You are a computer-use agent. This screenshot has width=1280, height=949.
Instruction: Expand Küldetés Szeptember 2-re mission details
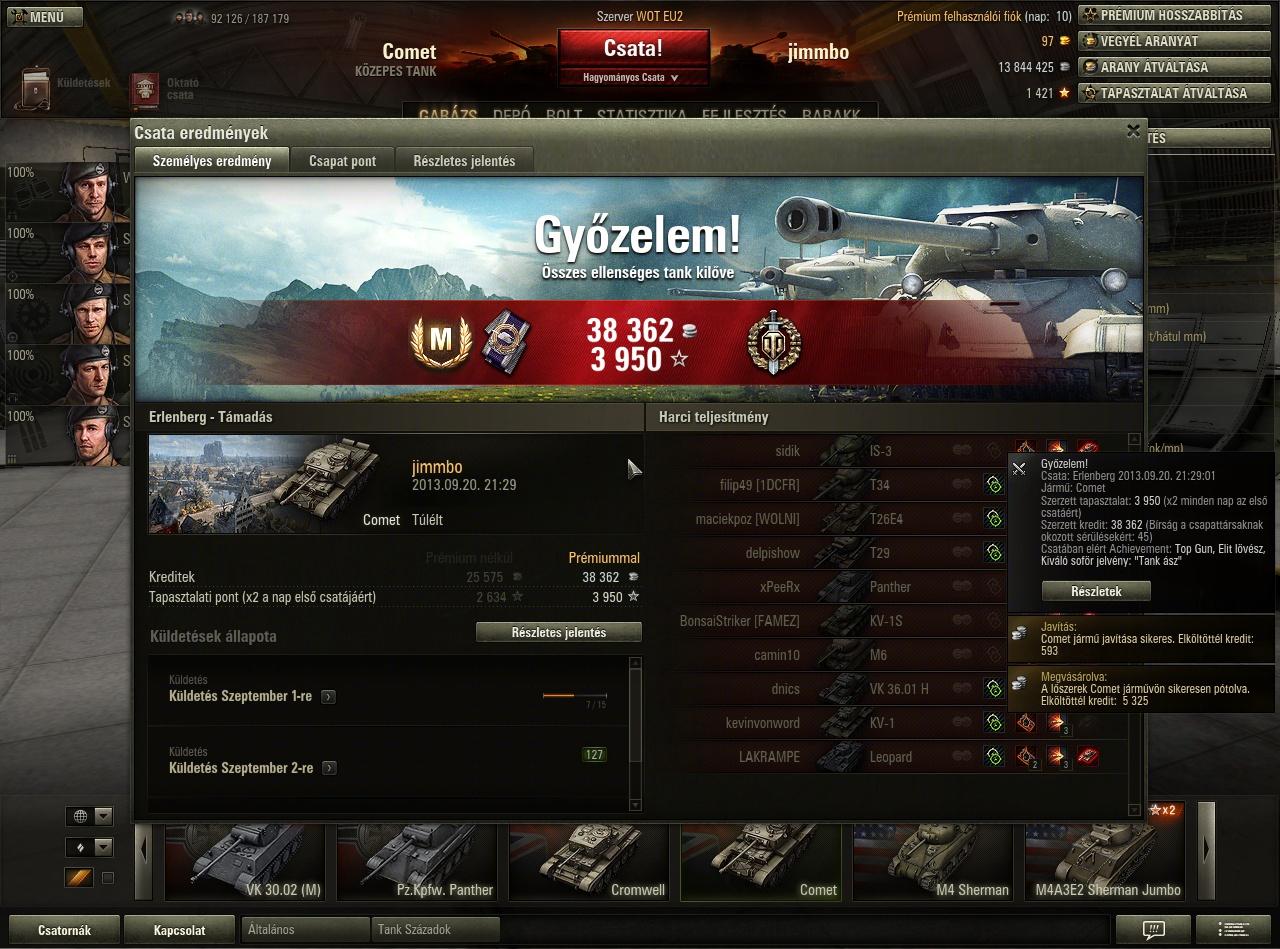[x=329, y=768]
